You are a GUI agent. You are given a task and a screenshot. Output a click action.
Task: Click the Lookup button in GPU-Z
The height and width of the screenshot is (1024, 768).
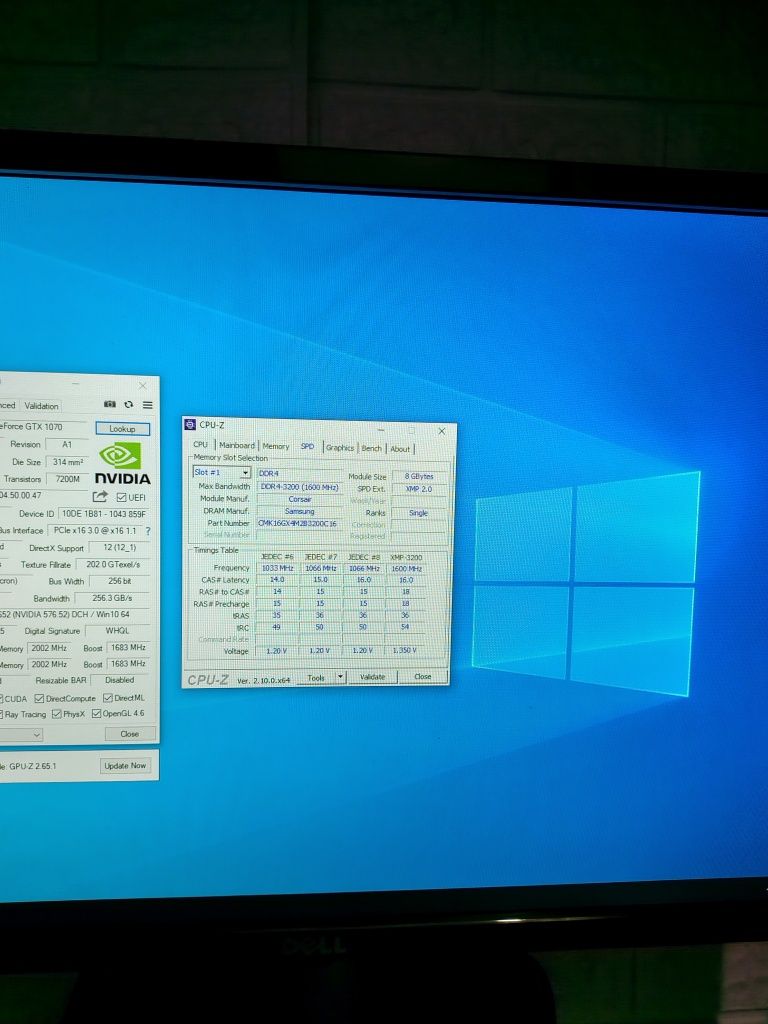pos(122,428)
